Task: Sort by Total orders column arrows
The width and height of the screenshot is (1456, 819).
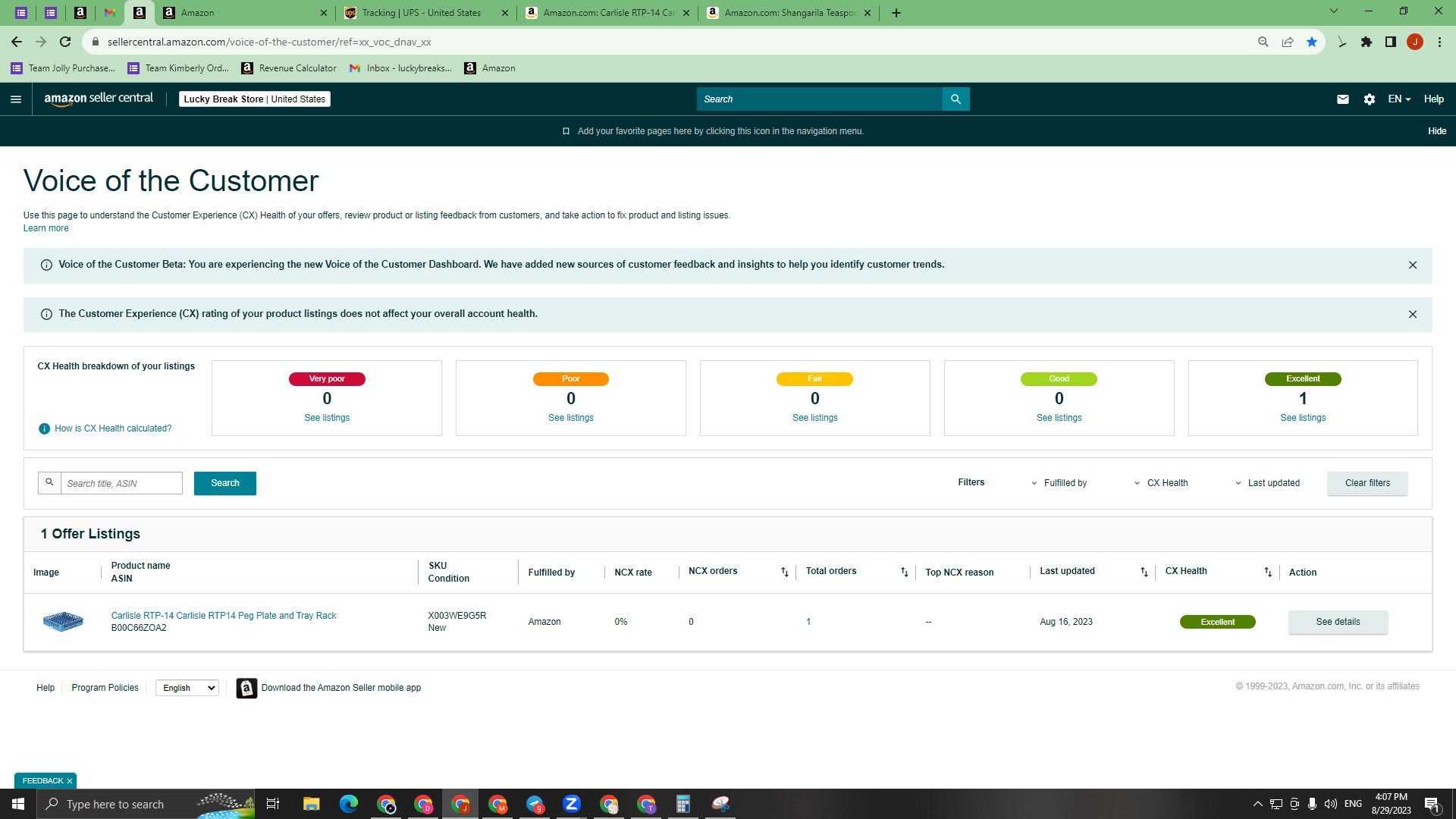Action: click(x=905, y=573)
